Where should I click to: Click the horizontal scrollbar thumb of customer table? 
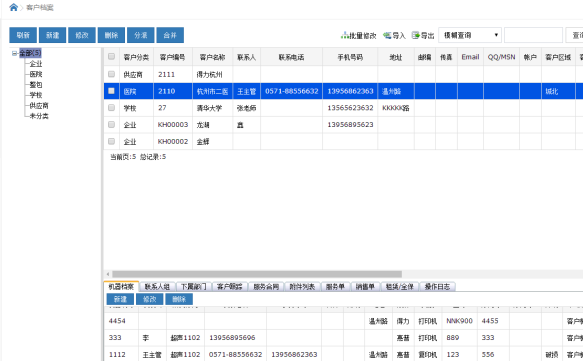[x=257, y=274]
